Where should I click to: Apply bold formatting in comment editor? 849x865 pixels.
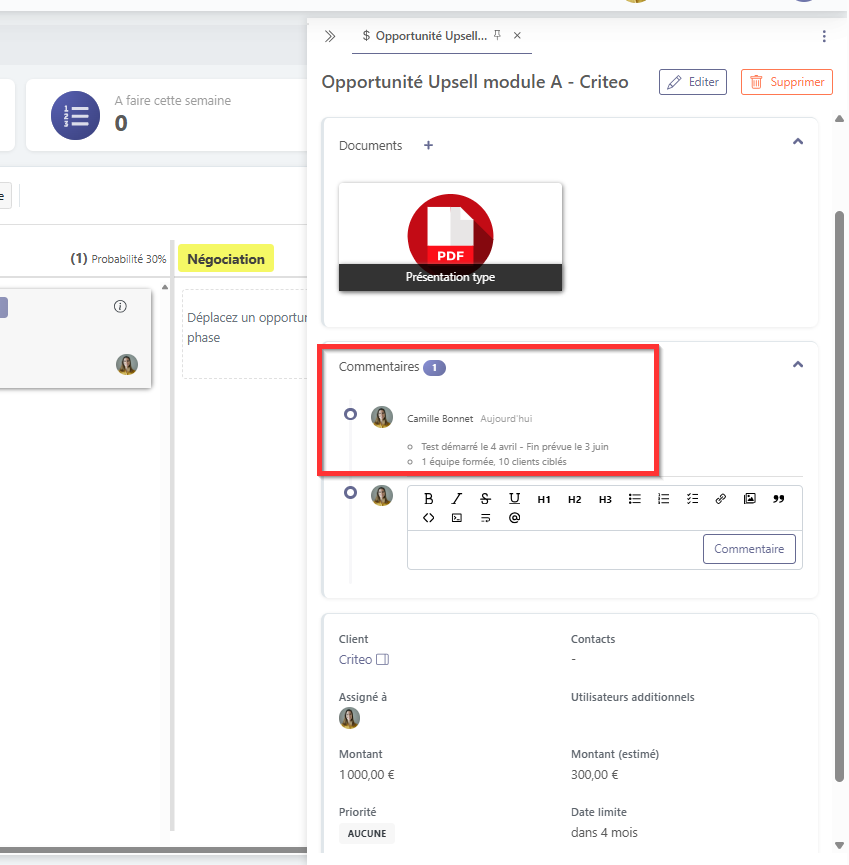428,499
